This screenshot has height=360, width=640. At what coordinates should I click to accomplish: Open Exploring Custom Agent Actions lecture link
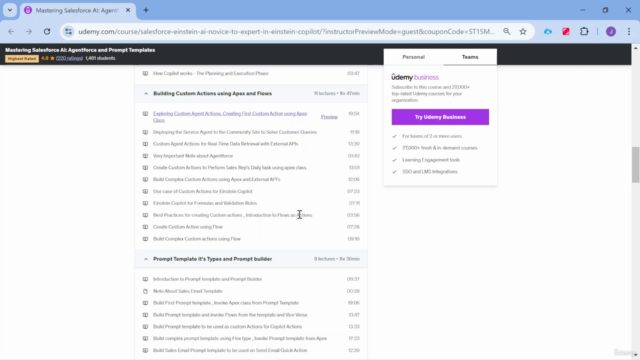(230, 117)
